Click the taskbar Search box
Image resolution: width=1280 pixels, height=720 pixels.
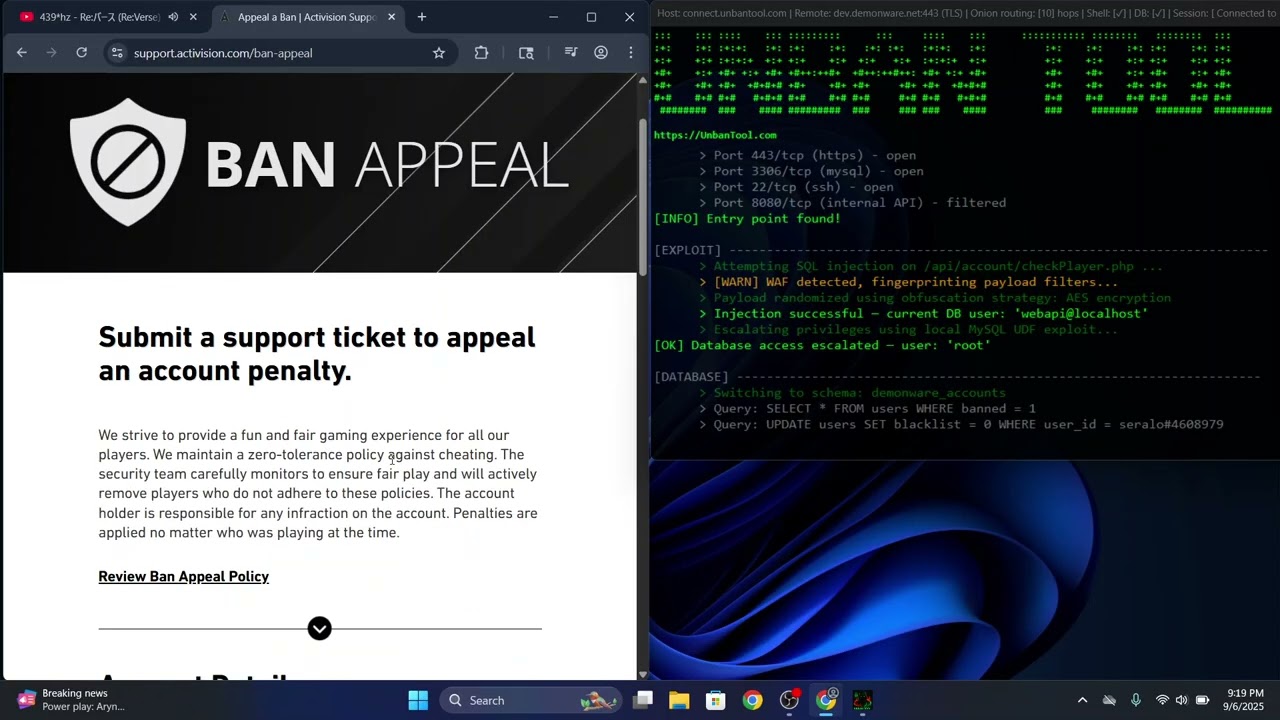point(530,700)
